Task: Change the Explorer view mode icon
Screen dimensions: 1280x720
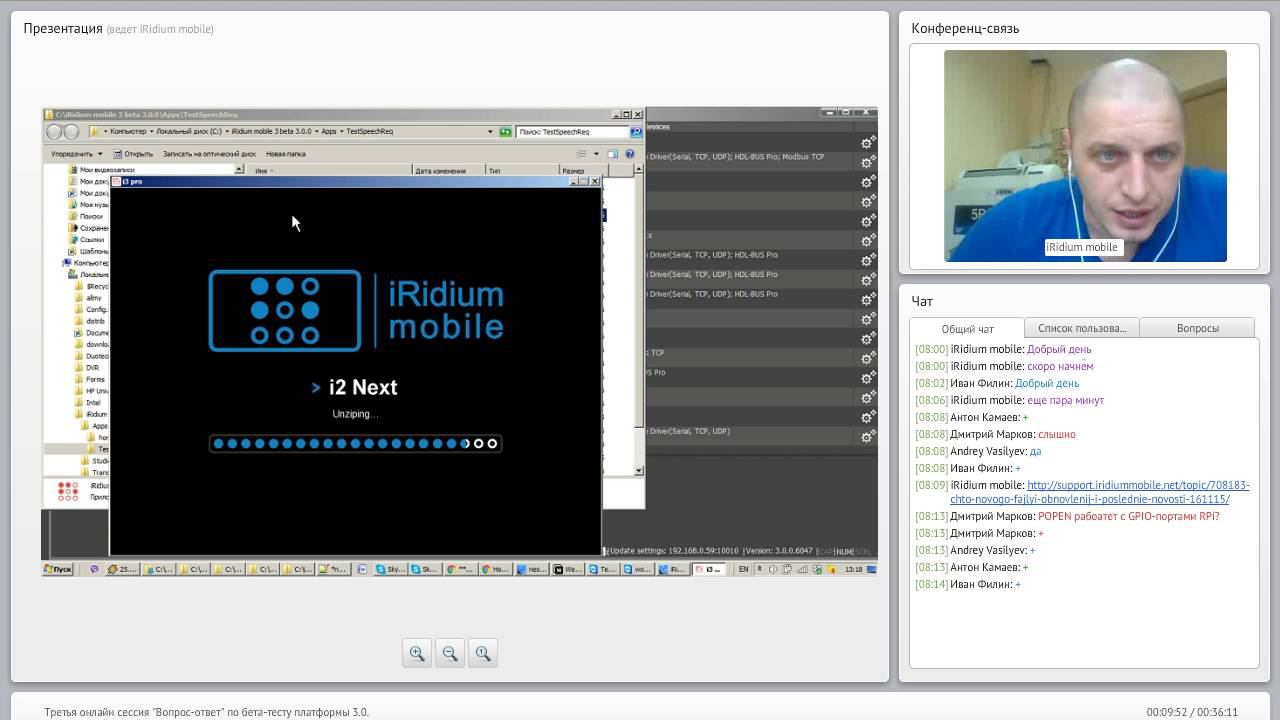Action: click(581, 154)
